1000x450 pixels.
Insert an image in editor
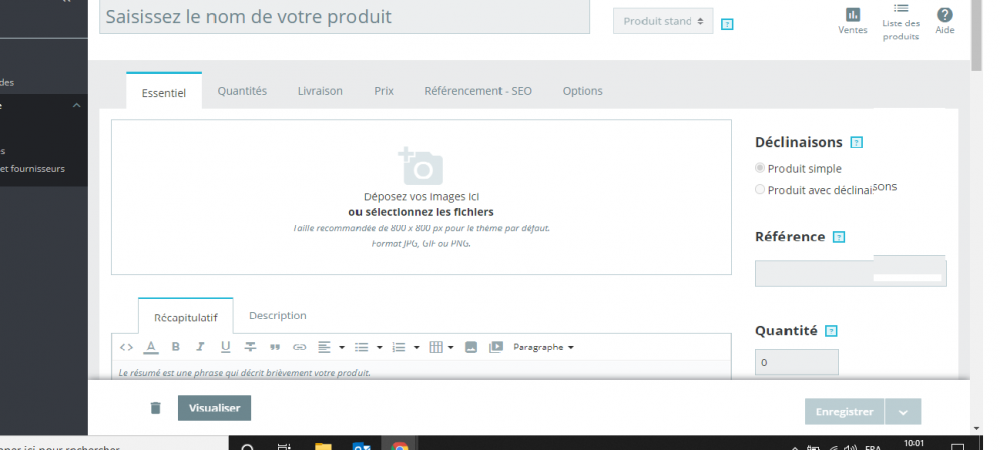[471, 347]
